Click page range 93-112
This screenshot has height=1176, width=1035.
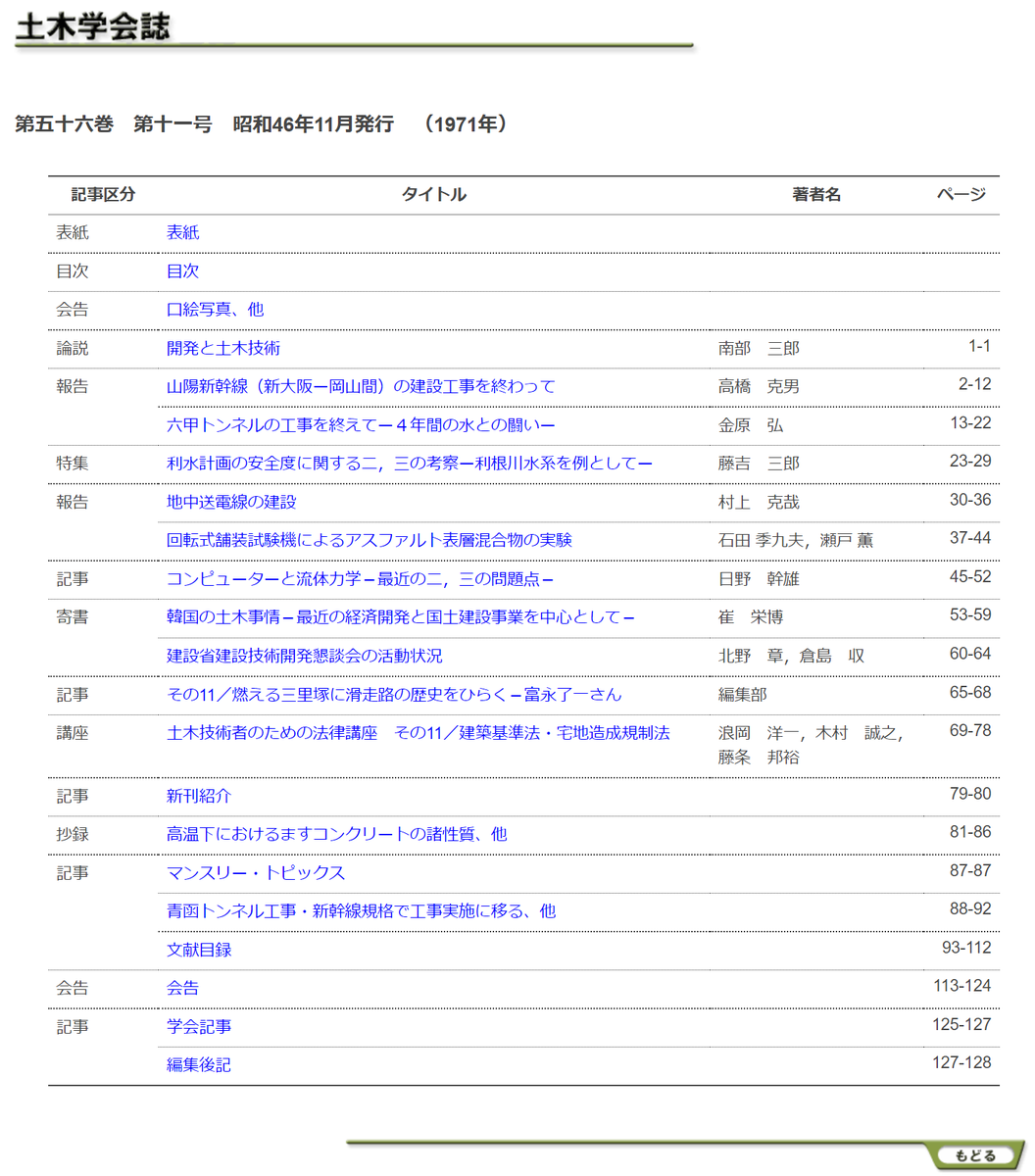coord(966,948)
